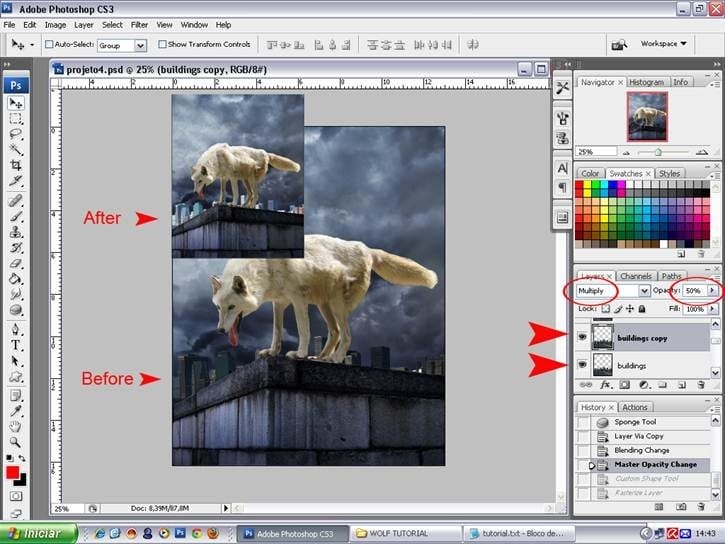The height and width of the screenshot is (544, 725).
Task: Select the Brush tool
Action: click(16, 216)
